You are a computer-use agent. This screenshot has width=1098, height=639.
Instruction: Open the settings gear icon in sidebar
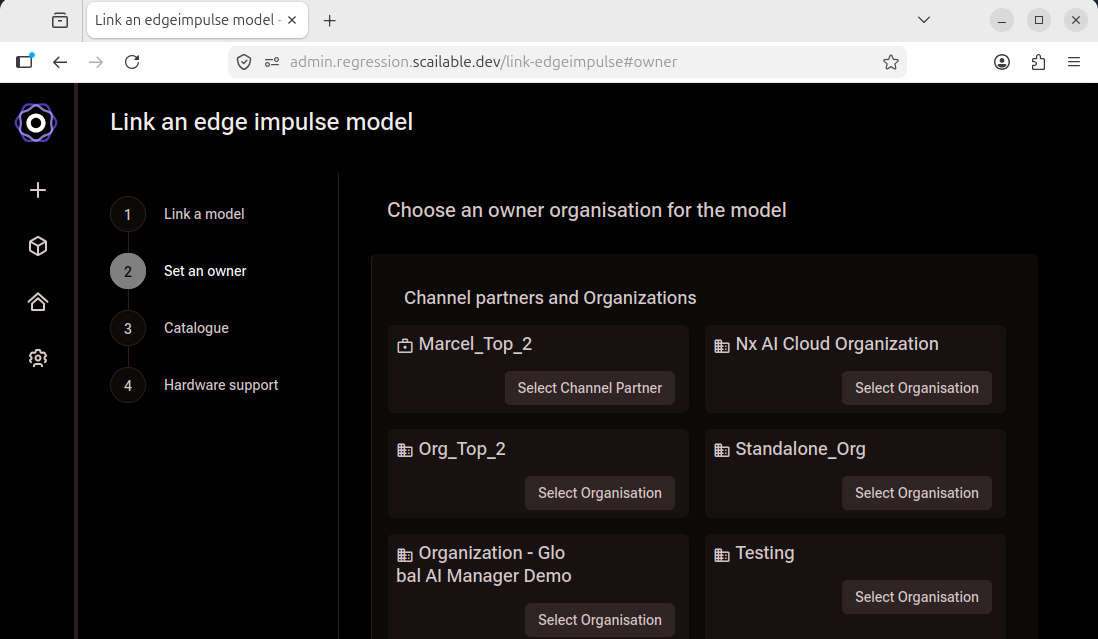click(38, 358)
